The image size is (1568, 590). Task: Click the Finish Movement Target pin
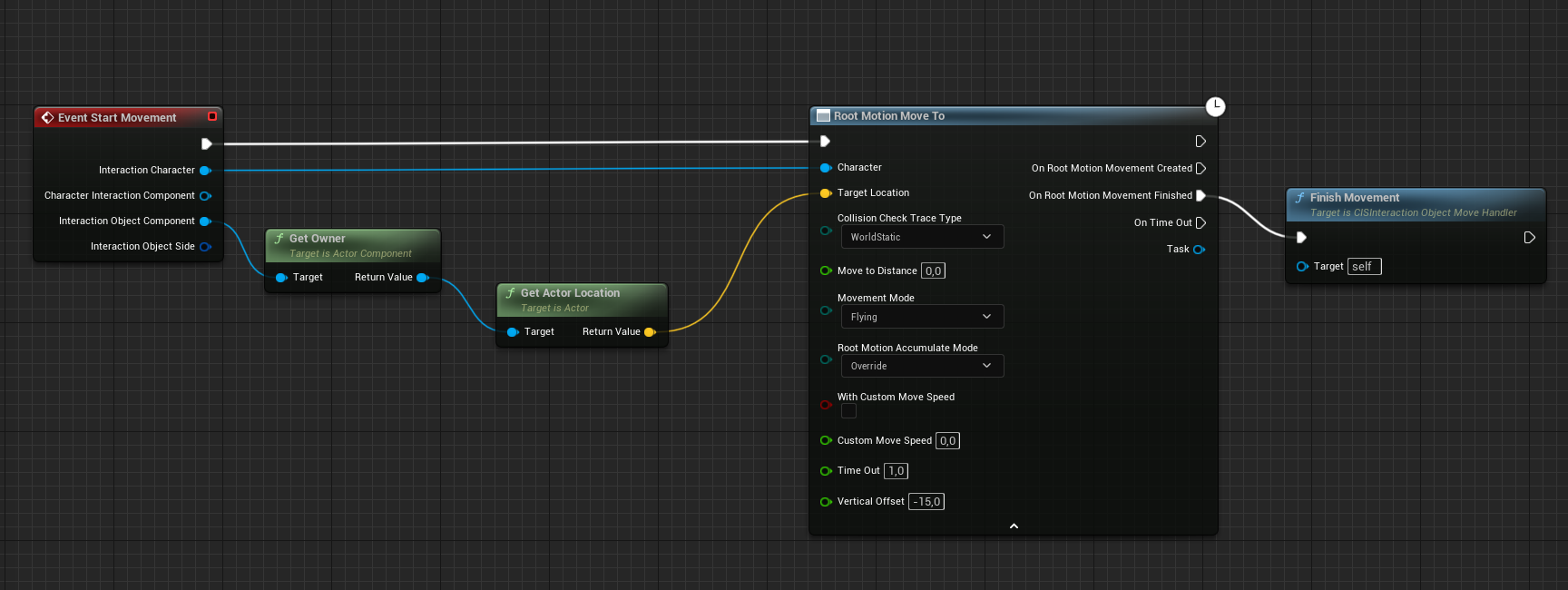click(x=1302, y=267)
